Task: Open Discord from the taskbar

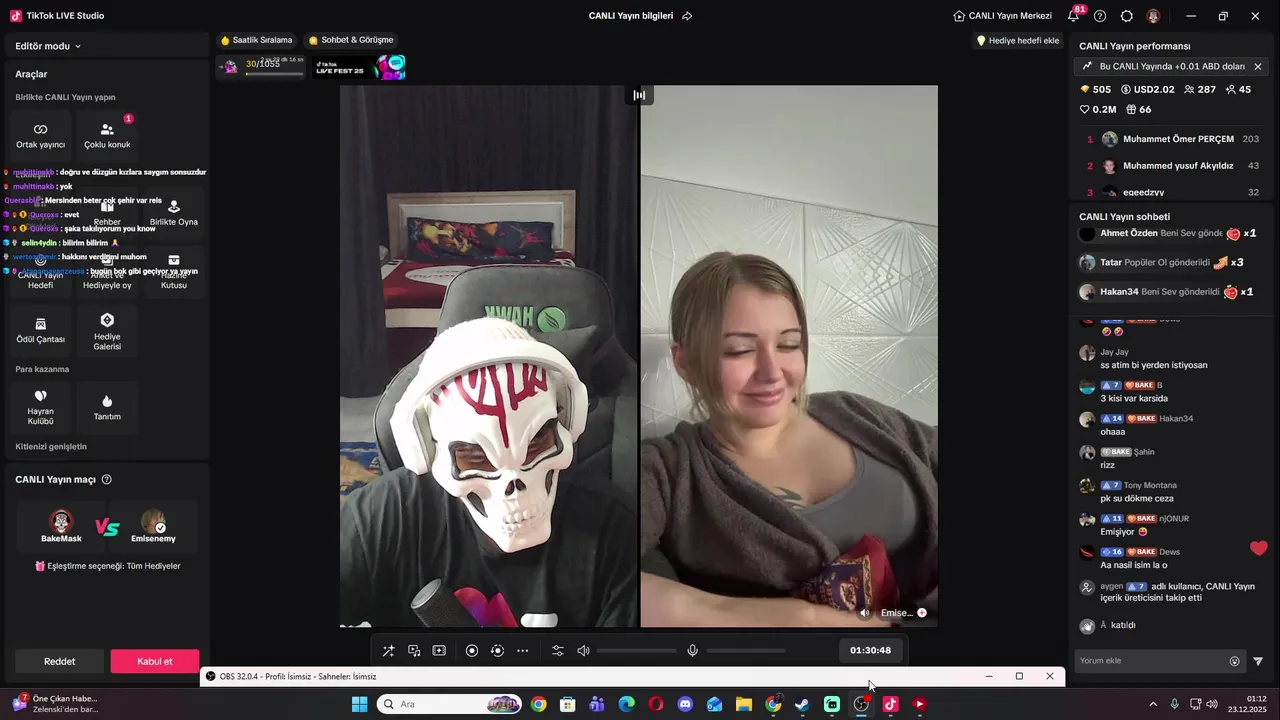Action: point(685,704)
